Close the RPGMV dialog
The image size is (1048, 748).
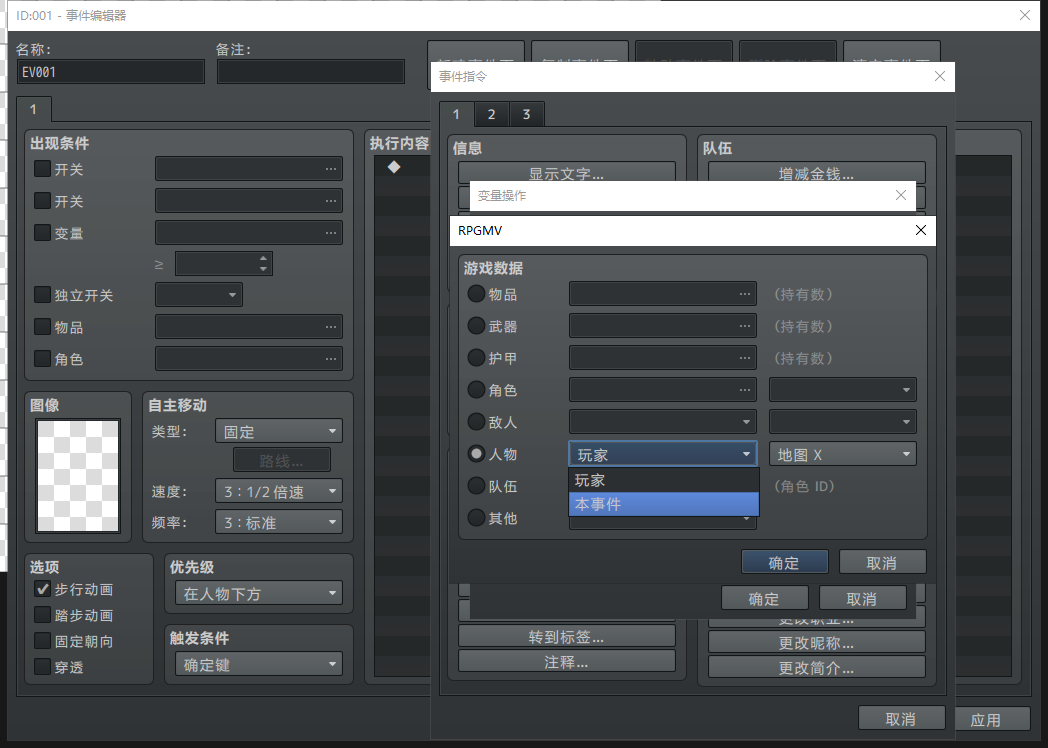click(920, 231)
